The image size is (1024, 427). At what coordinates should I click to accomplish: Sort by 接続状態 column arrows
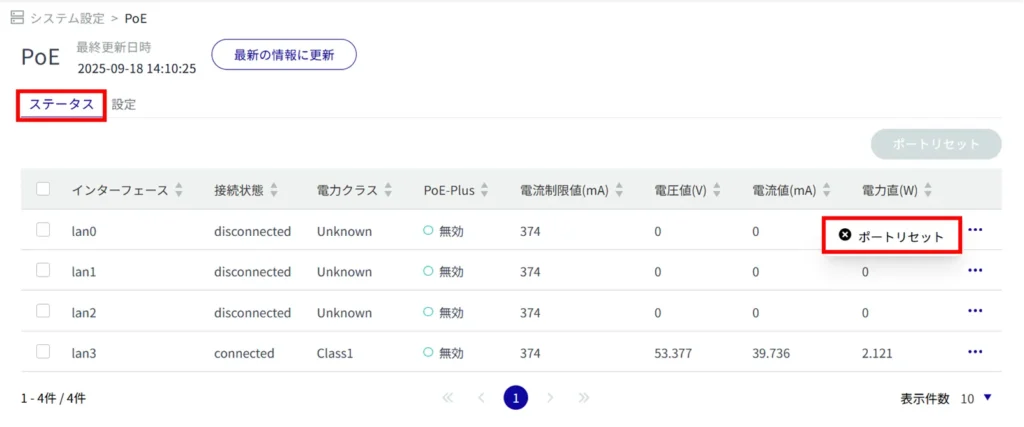click(274, 190)
